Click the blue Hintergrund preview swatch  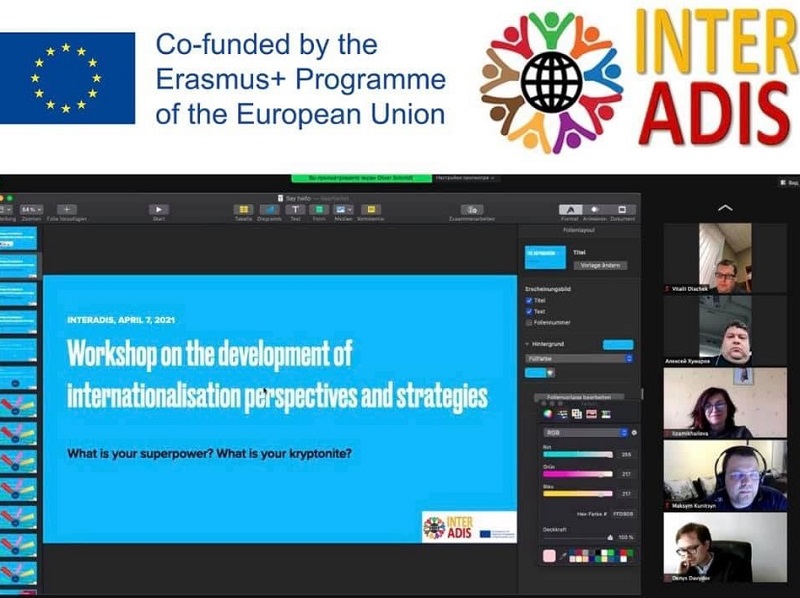[618, 344]
